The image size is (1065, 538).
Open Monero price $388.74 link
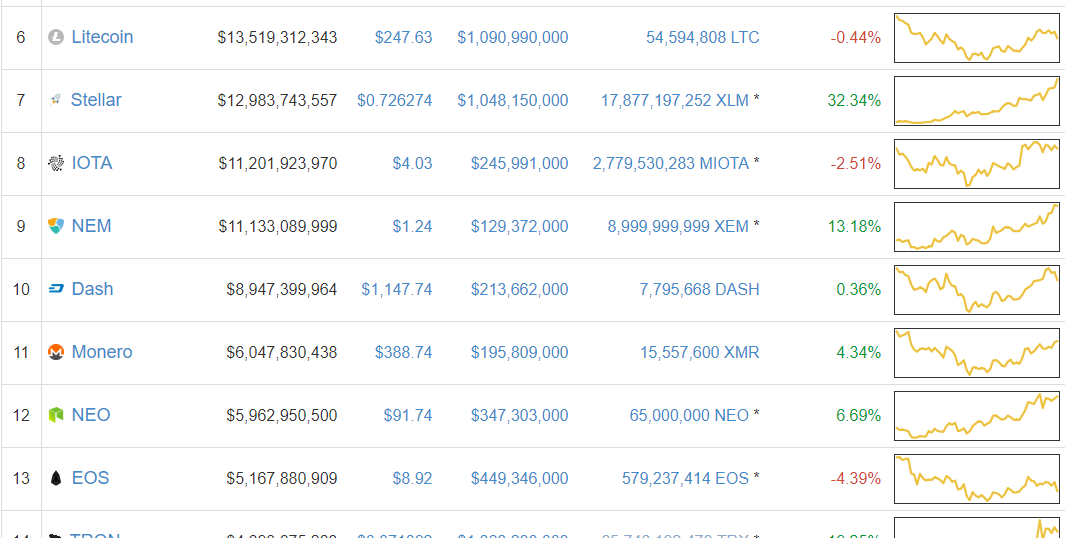[x=403, y=353]
